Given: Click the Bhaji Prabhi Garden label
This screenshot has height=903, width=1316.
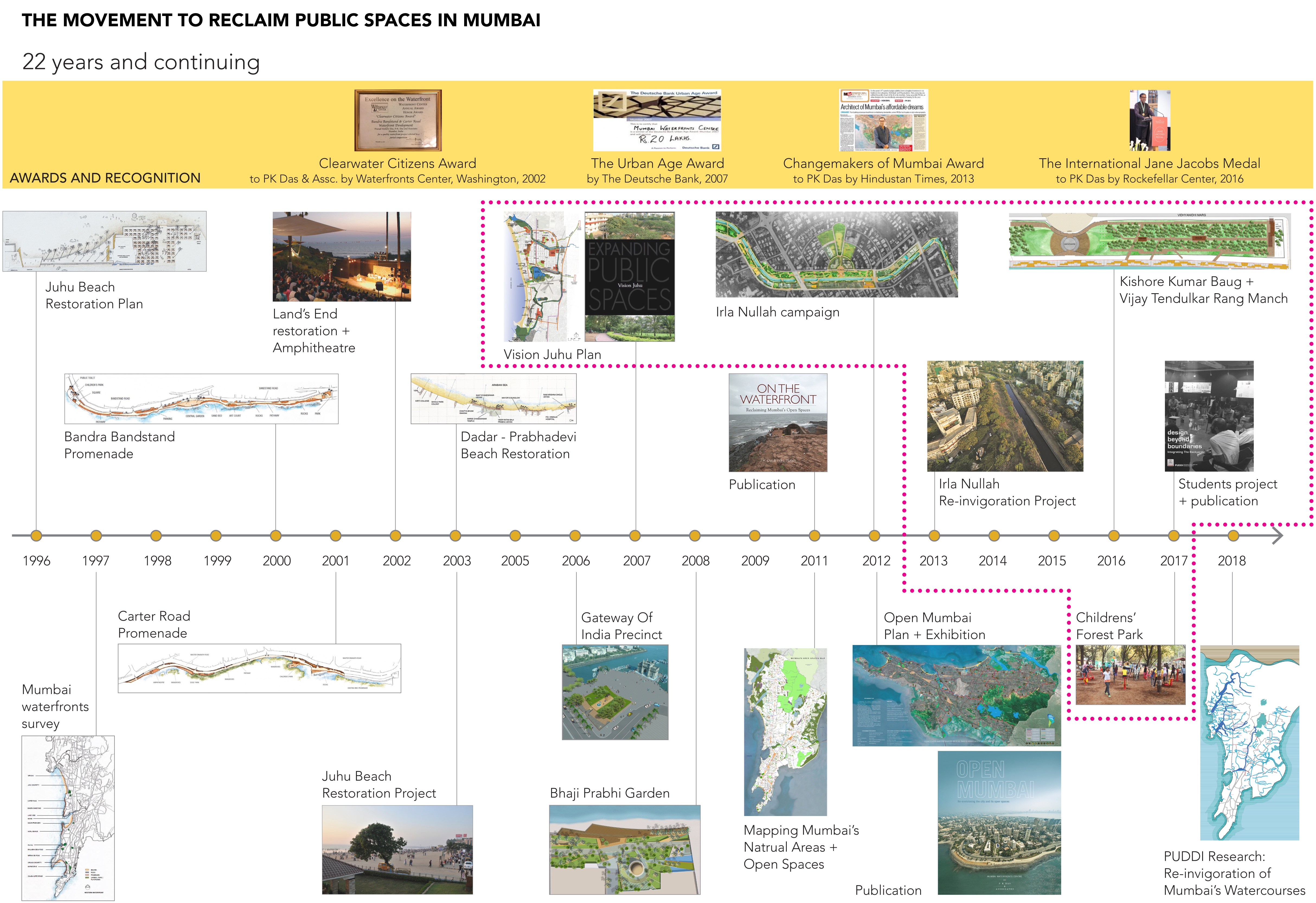Looking at the screenshot, I should (x=609, y=793).
